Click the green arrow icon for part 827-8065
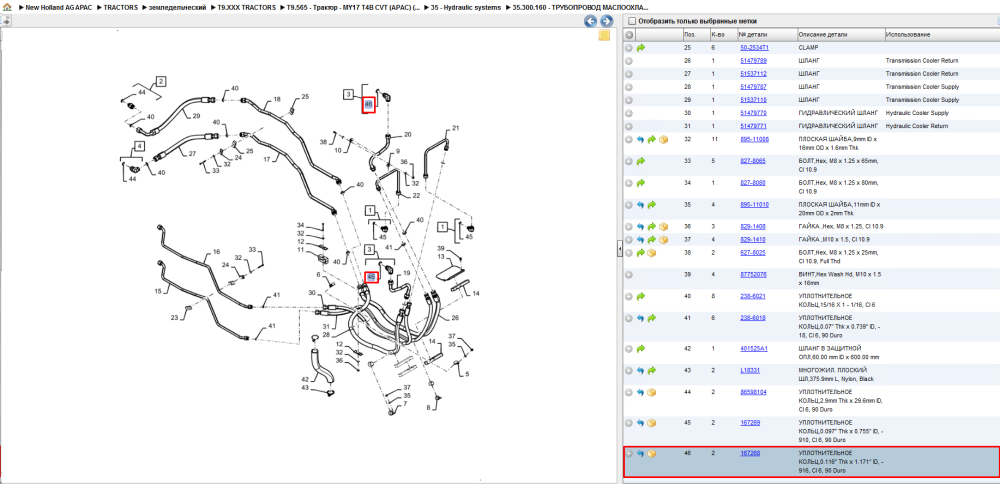Viewport: 1000px width, 484px height. [x=641, y=161]
